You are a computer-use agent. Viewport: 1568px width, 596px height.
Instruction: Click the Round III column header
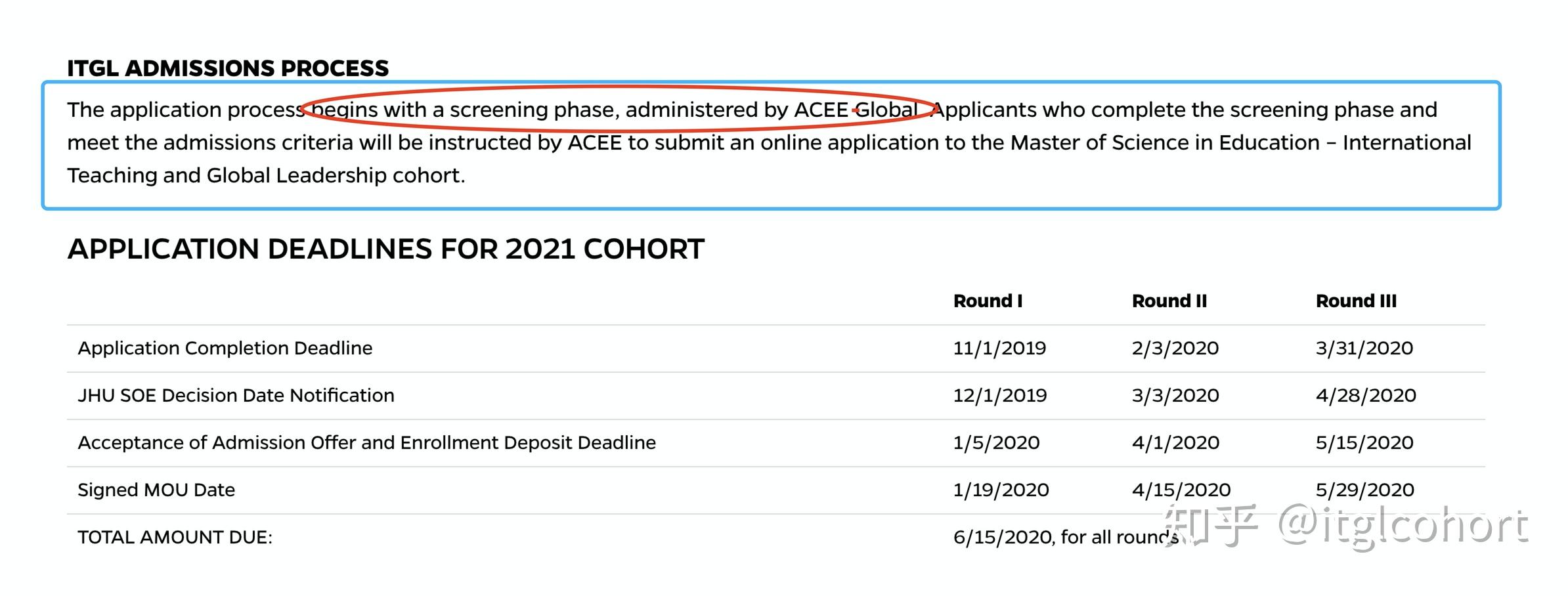click(1355, 301)
